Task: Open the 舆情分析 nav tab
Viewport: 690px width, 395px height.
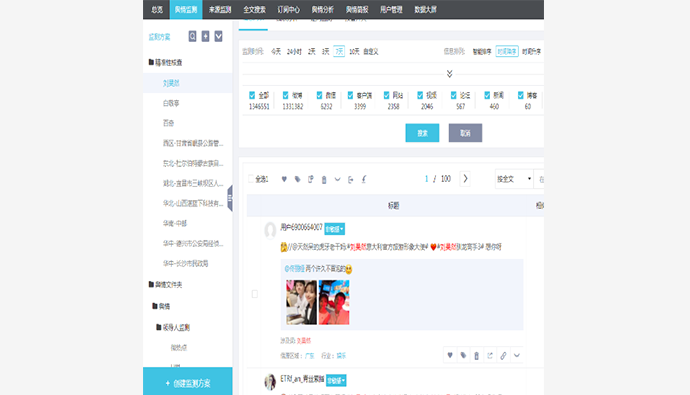Action: (322, 10)
